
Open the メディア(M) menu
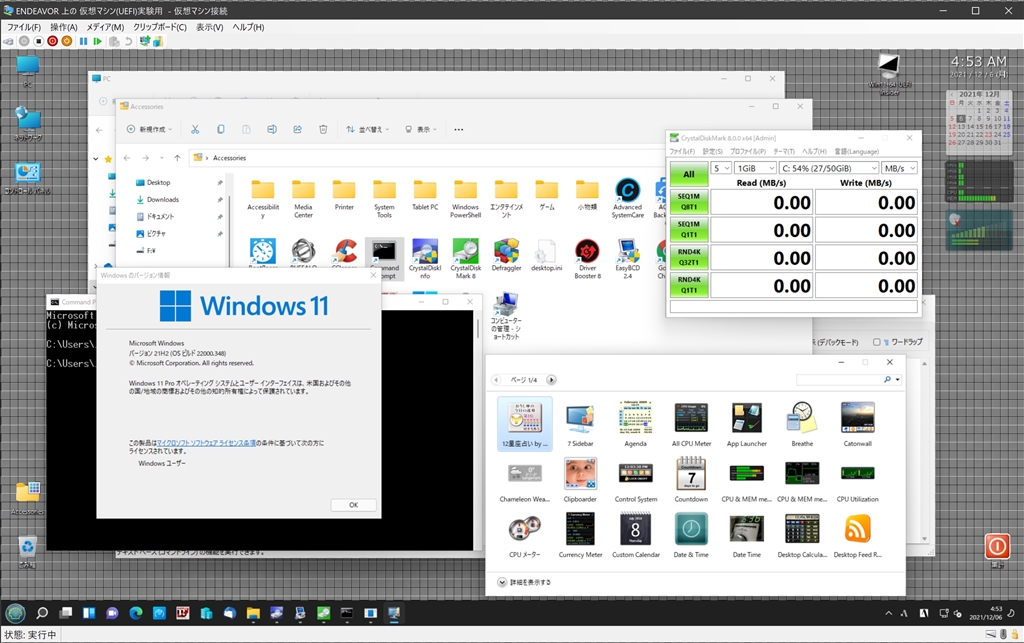105,27
